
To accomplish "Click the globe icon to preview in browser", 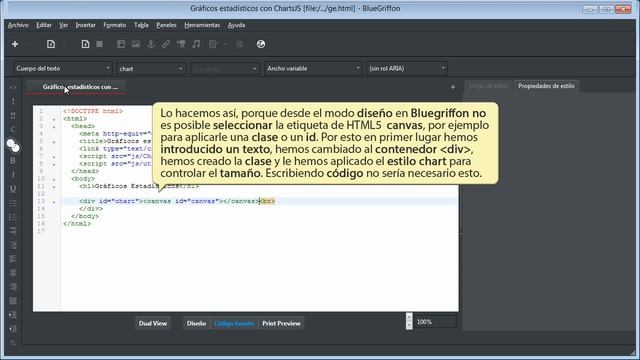I will click(x=261, y=44).
